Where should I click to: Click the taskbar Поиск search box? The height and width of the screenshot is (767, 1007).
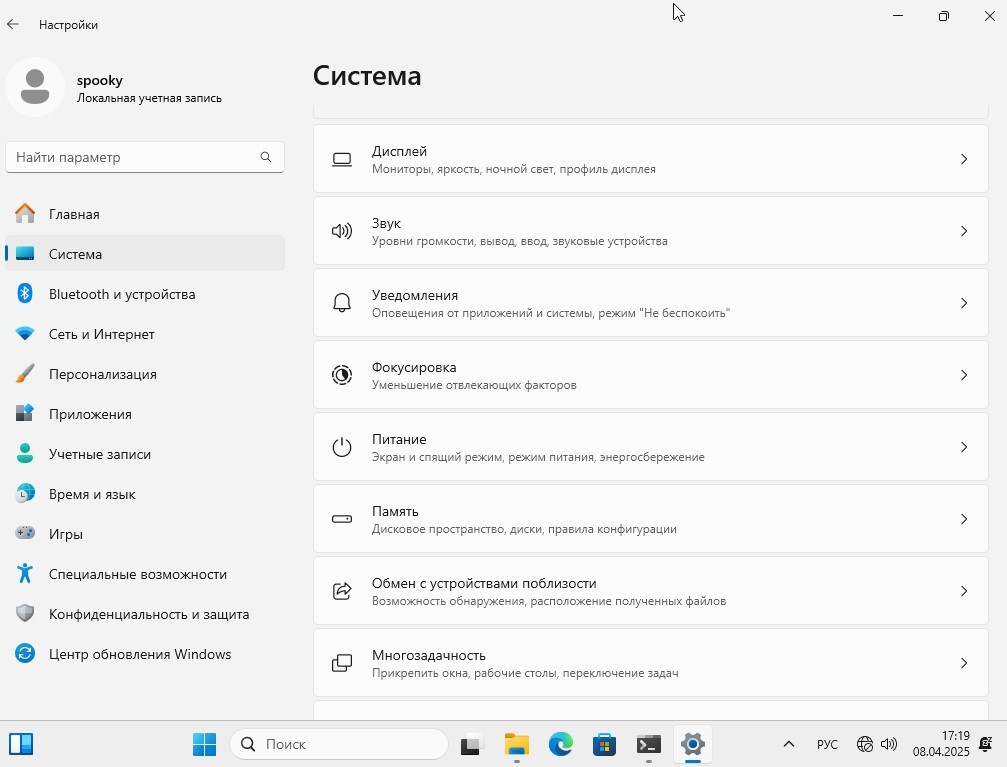tap(338, 744)
